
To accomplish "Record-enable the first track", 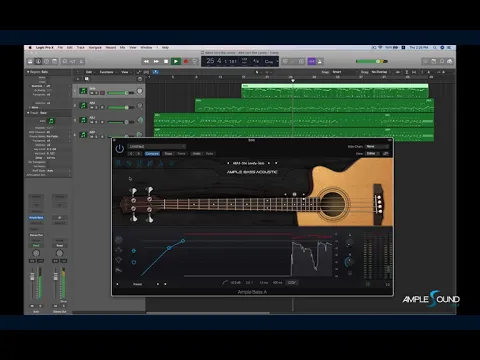I will [x=102, y=93].
